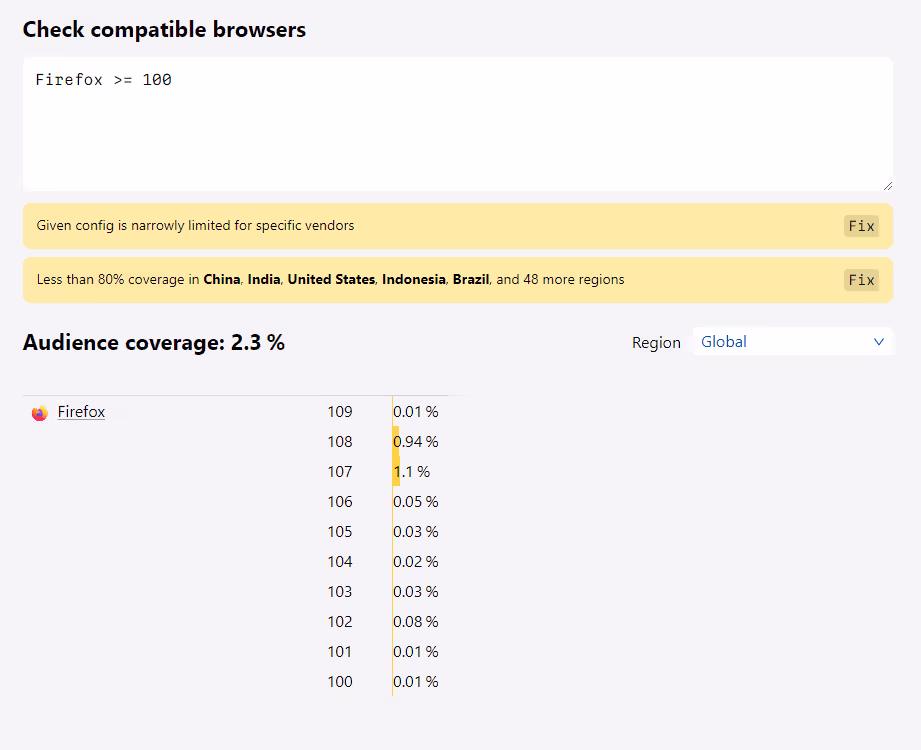Click 'United States' in the coverage warning
This screenshot has height=750, width=921.
tap(331, 280)
